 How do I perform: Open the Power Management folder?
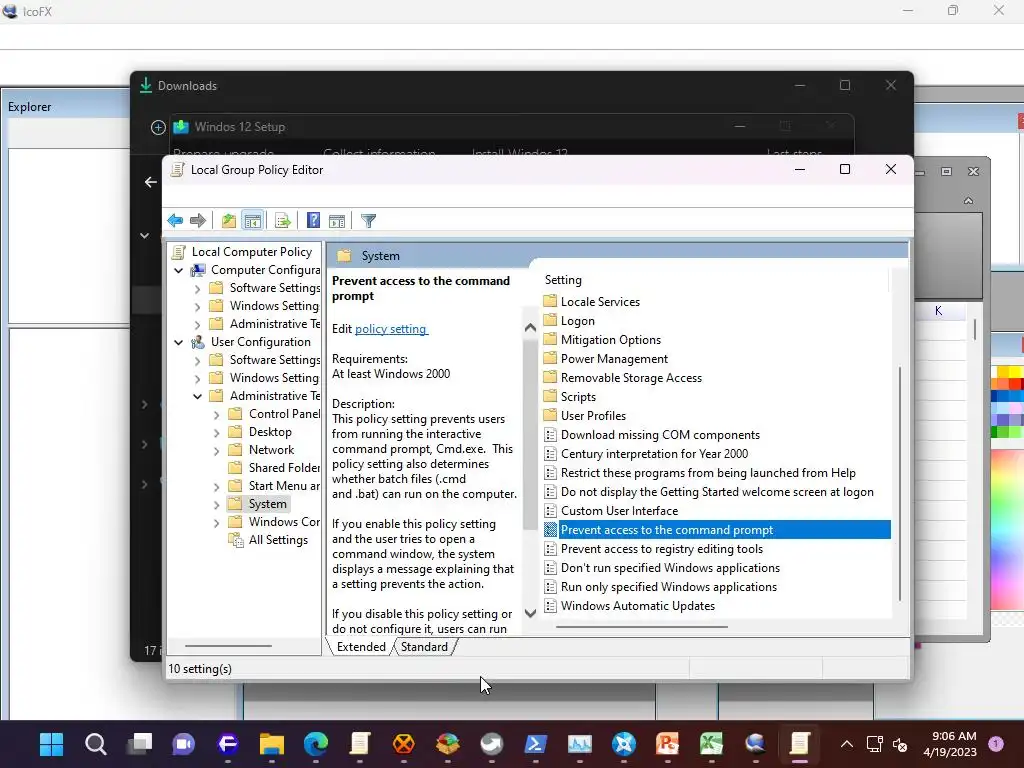click(614, 359)
